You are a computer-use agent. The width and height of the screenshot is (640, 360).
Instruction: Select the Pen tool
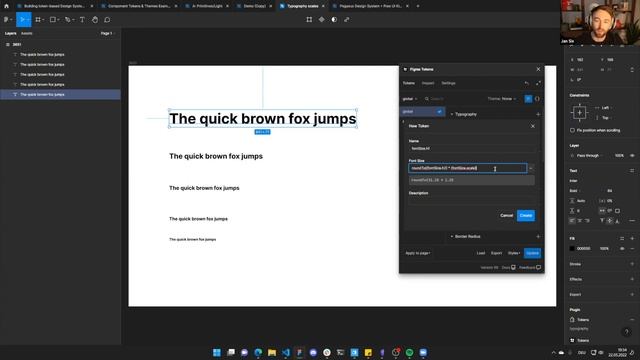click(68, 20)
